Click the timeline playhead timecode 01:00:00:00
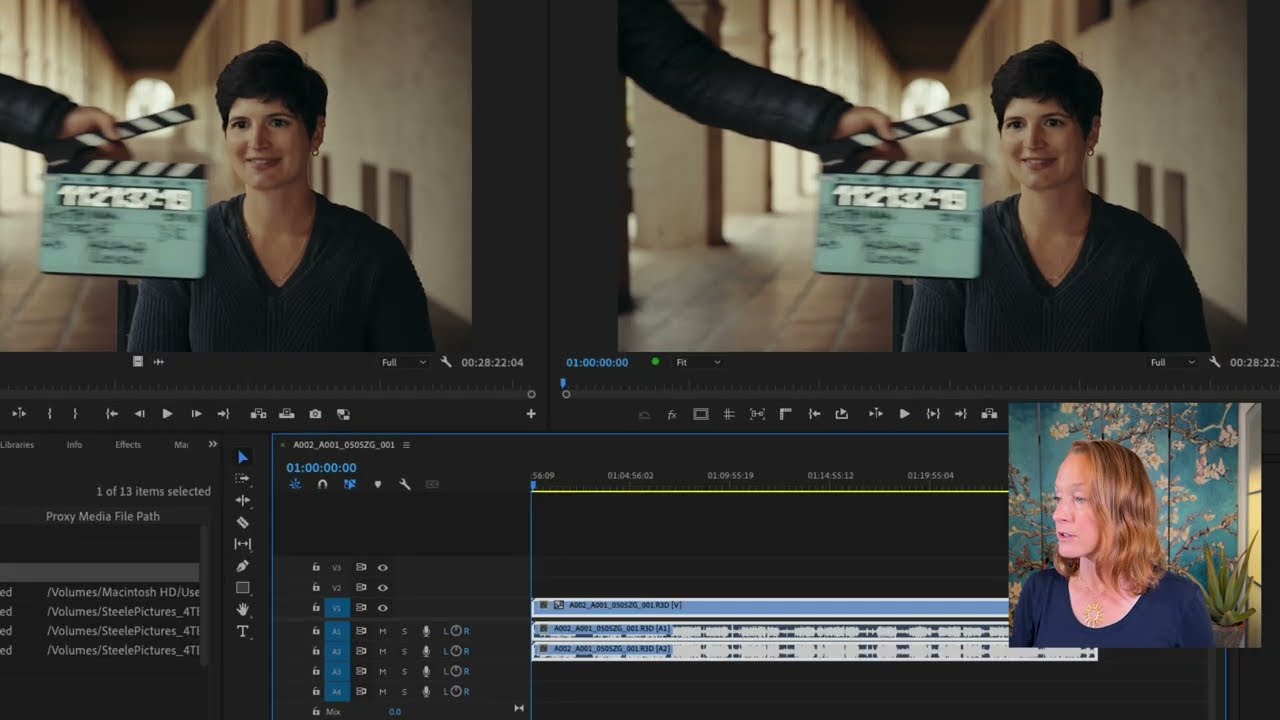Image resolution: width=1280 pixels, height=720 pixels. 321,467
